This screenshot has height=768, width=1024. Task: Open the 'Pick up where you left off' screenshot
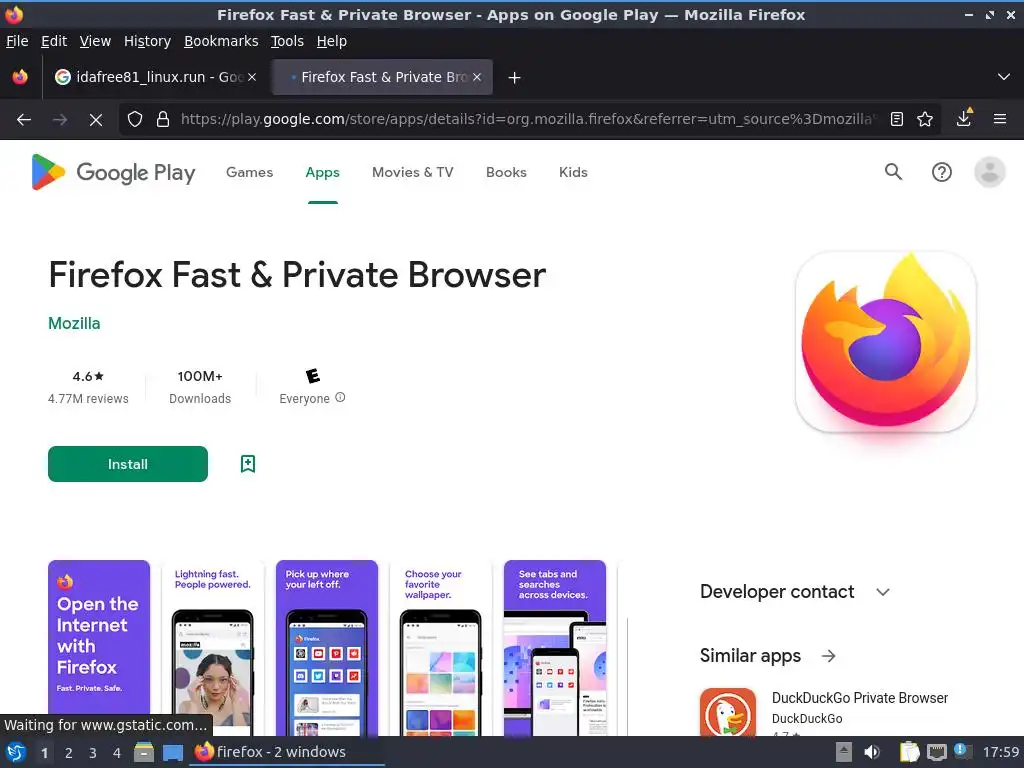pyautogui.click(x=327, y=648)
